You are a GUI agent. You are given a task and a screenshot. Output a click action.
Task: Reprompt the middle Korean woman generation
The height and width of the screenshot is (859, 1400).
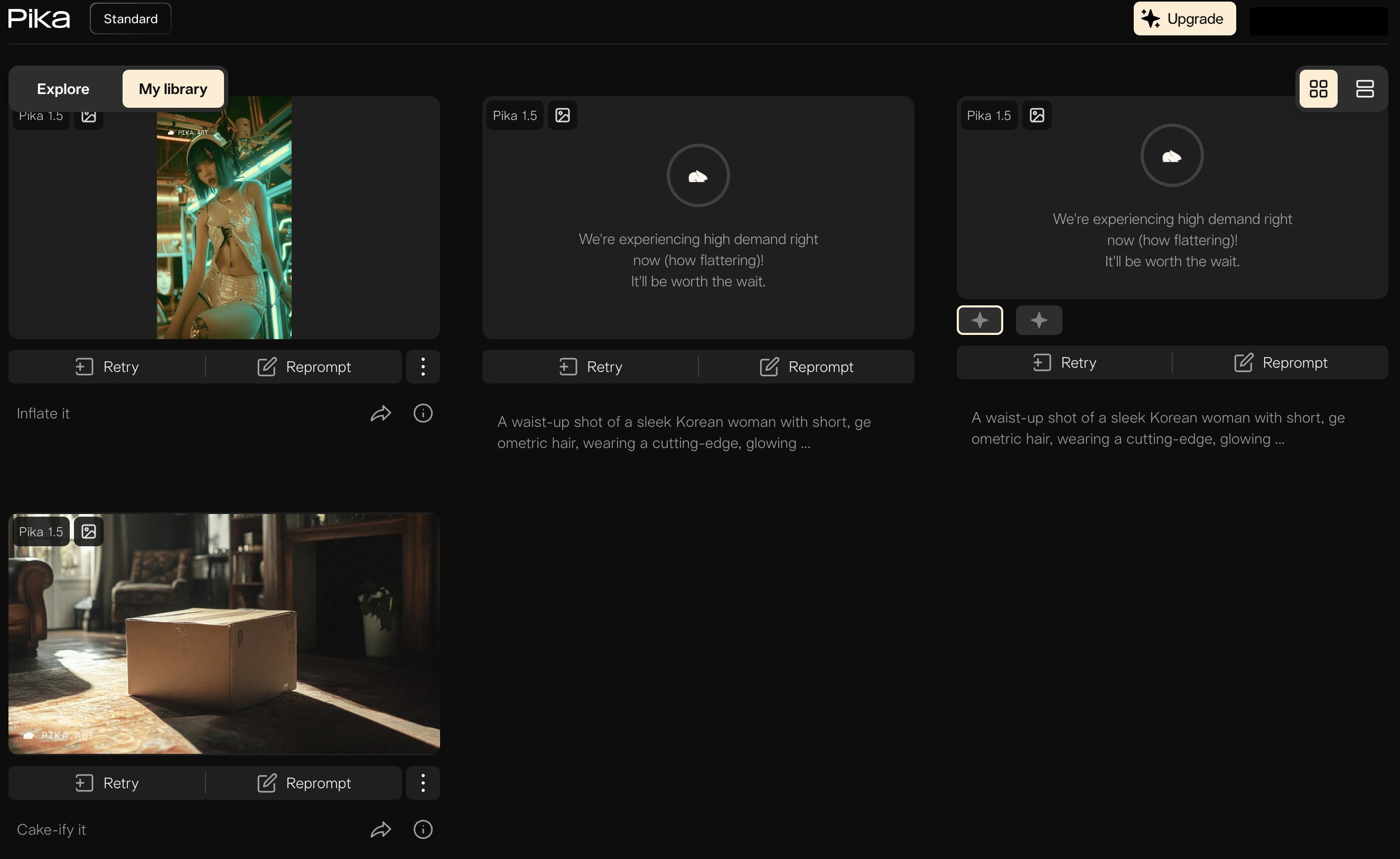[x=806, y=367]
